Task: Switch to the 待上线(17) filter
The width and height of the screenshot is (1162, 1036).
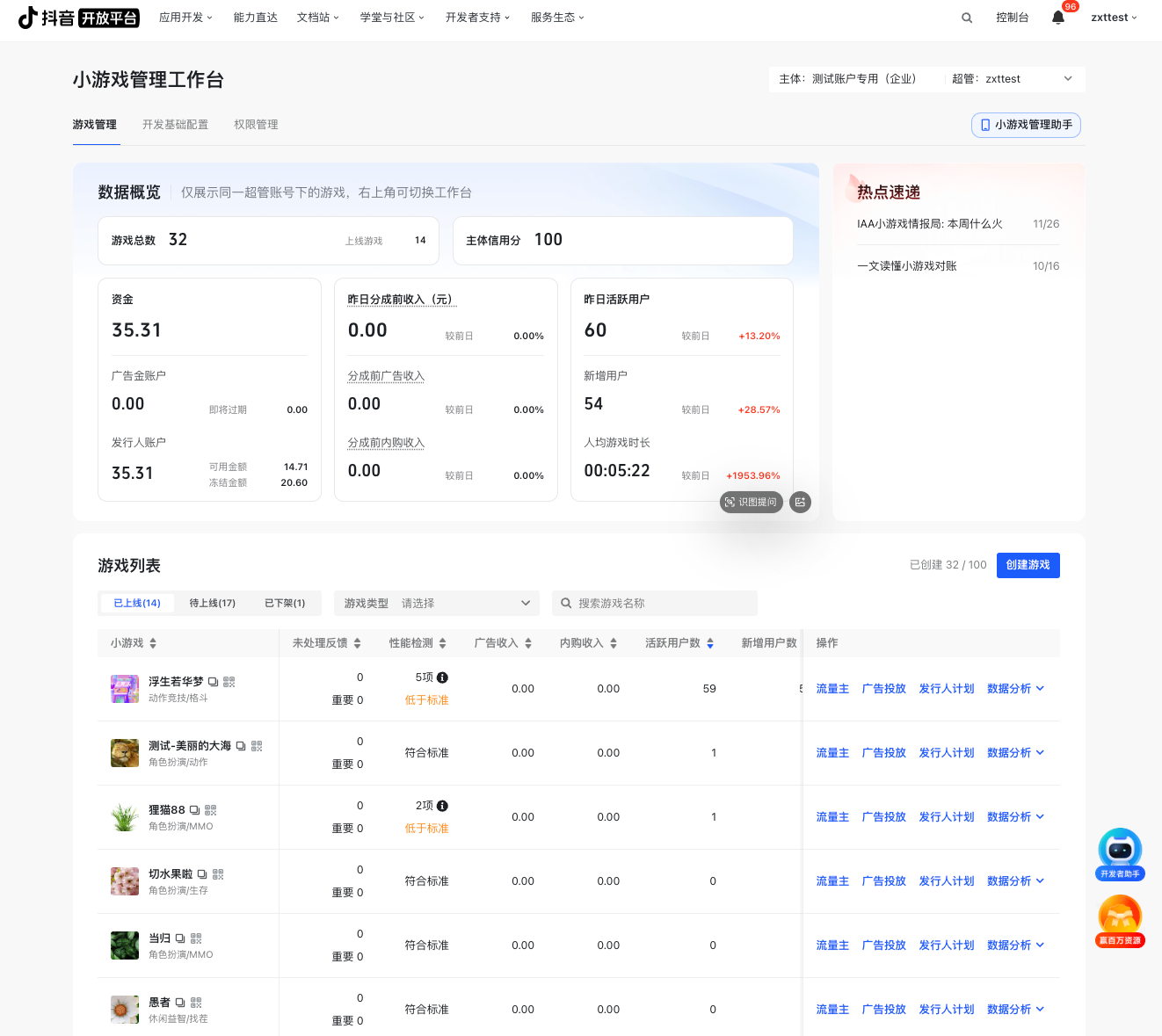Action: [212, 604]
